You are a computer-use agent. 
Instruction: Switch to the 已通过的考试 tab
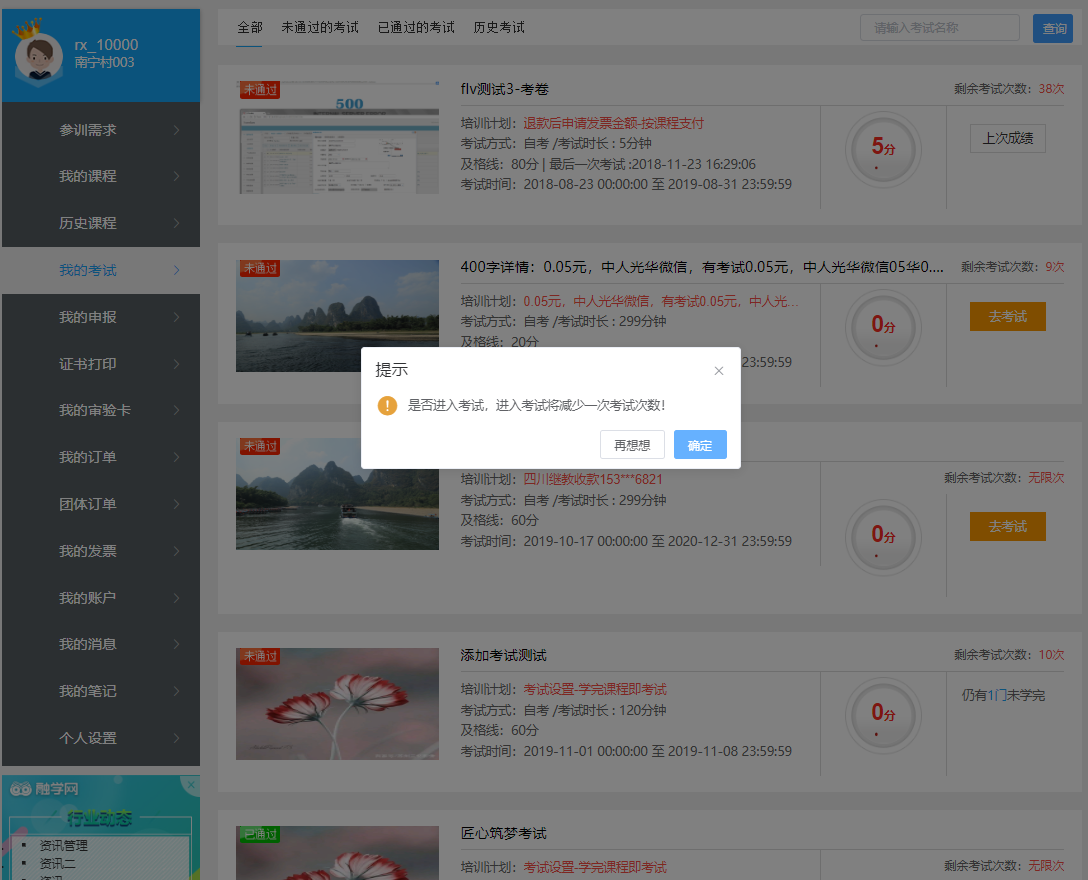pos(416,28)
